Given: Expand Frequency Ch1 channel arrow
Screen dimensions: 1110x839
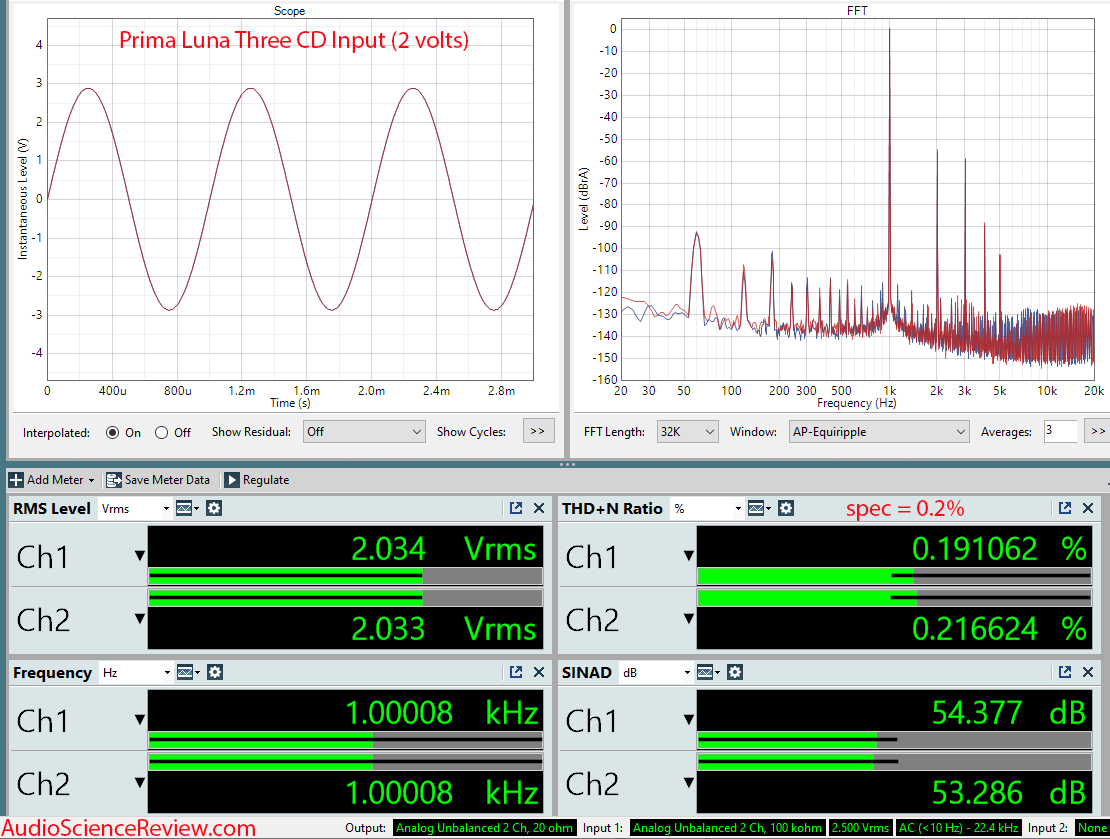Looking at the screenshot, I should [139, 720].
